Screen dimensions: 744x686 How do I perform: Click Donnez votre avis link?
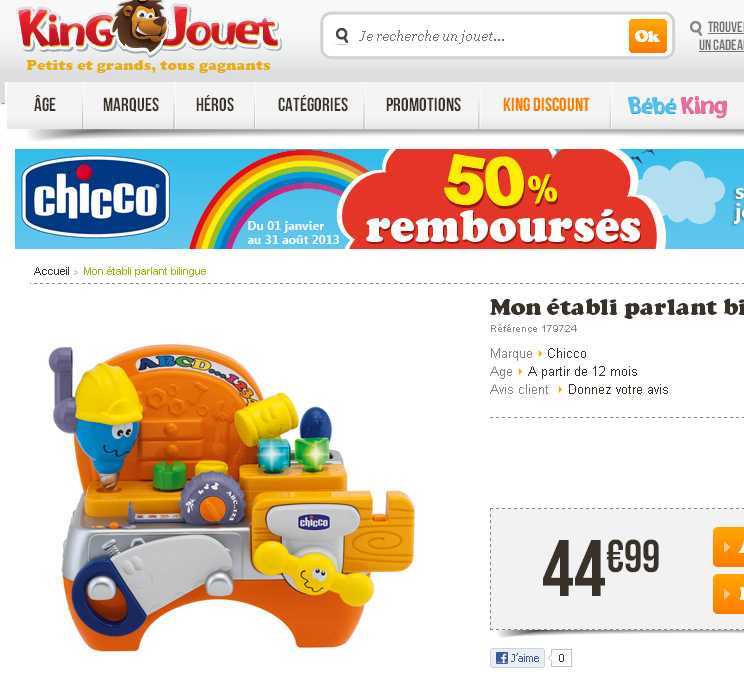click(x=618, y=390)
